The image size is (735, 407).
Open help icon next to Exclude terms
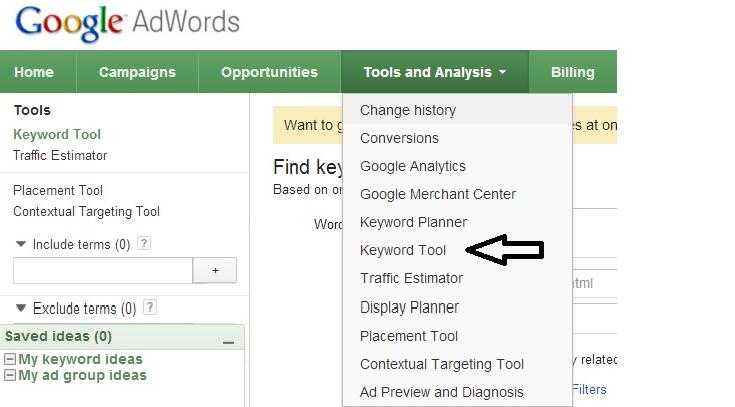(x=150, y=308)
